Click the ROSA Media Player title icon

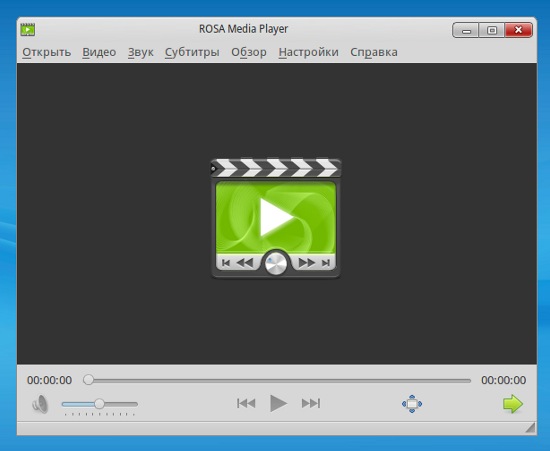(x=28, y=29)
